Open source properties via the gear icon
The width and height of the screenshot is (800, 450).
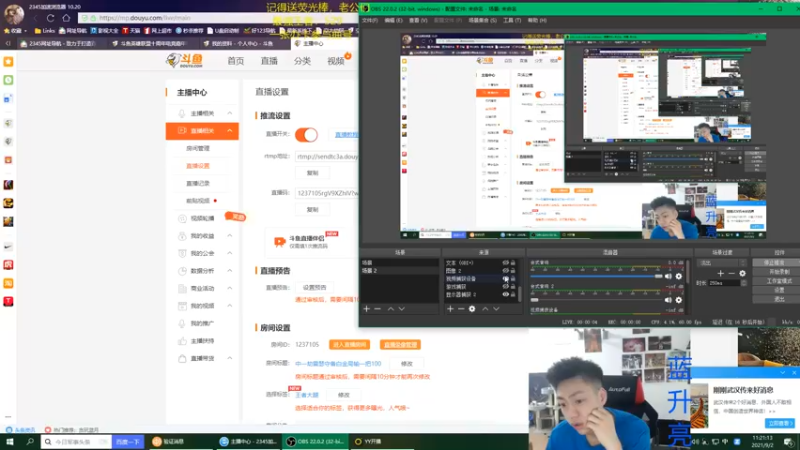pos(472,309)
